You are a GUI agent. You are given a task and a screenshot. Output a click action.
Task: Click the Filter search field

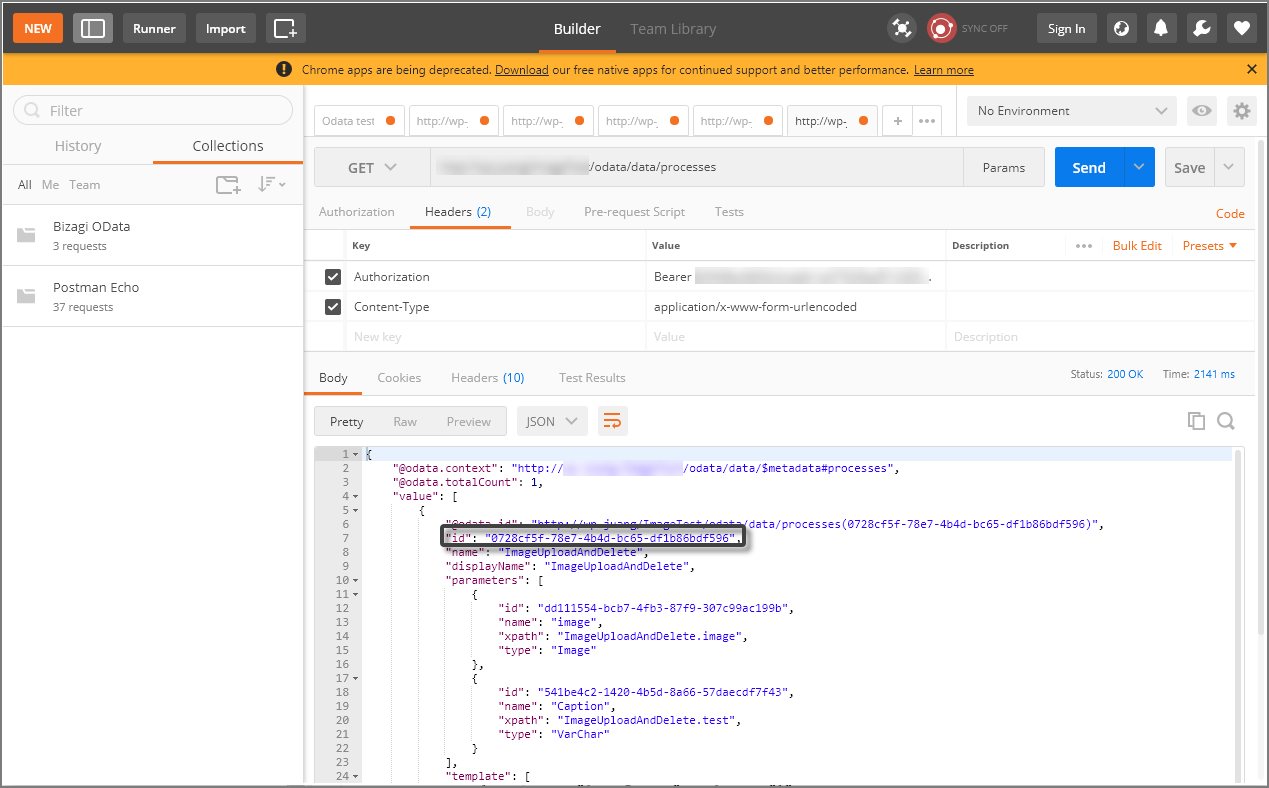pyautogui.click(x=153, y=110)
